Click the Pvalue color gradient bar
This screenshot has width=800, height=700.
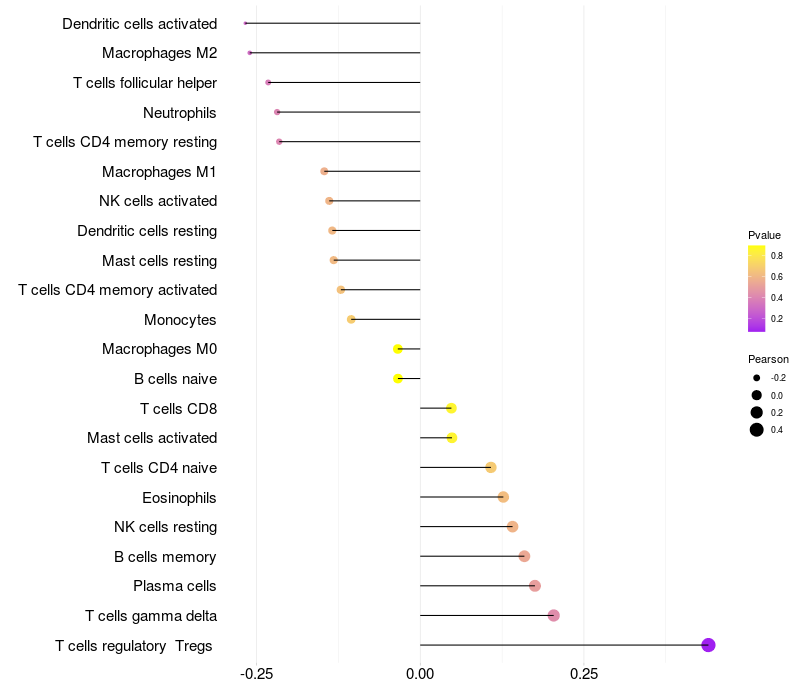pos(756,288)
